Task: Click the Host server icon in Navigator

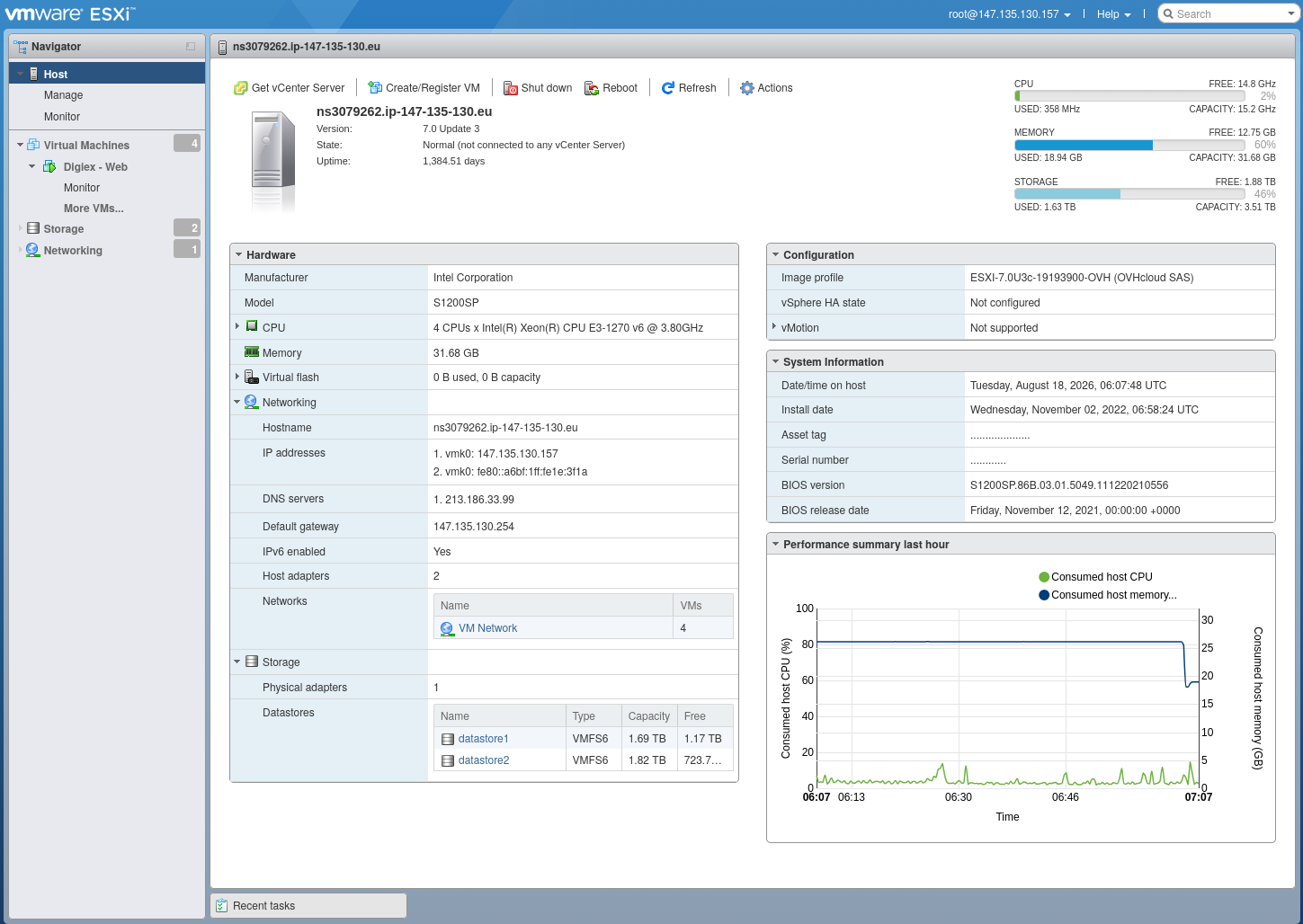Action: [34, 74]
